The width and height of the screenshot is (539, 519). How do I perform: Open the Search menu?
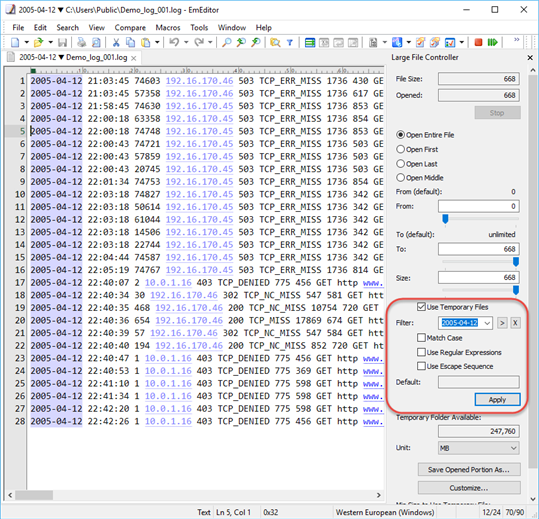pyautogui.click(x=67, y=27)
